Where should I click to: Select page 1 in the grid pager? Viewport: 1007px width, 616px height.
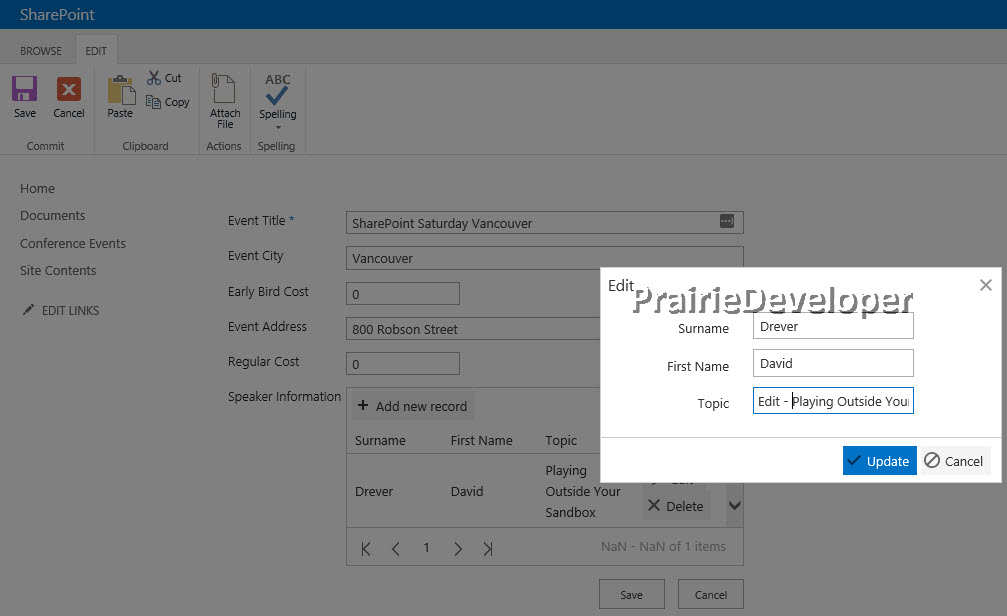pos(426,547)
